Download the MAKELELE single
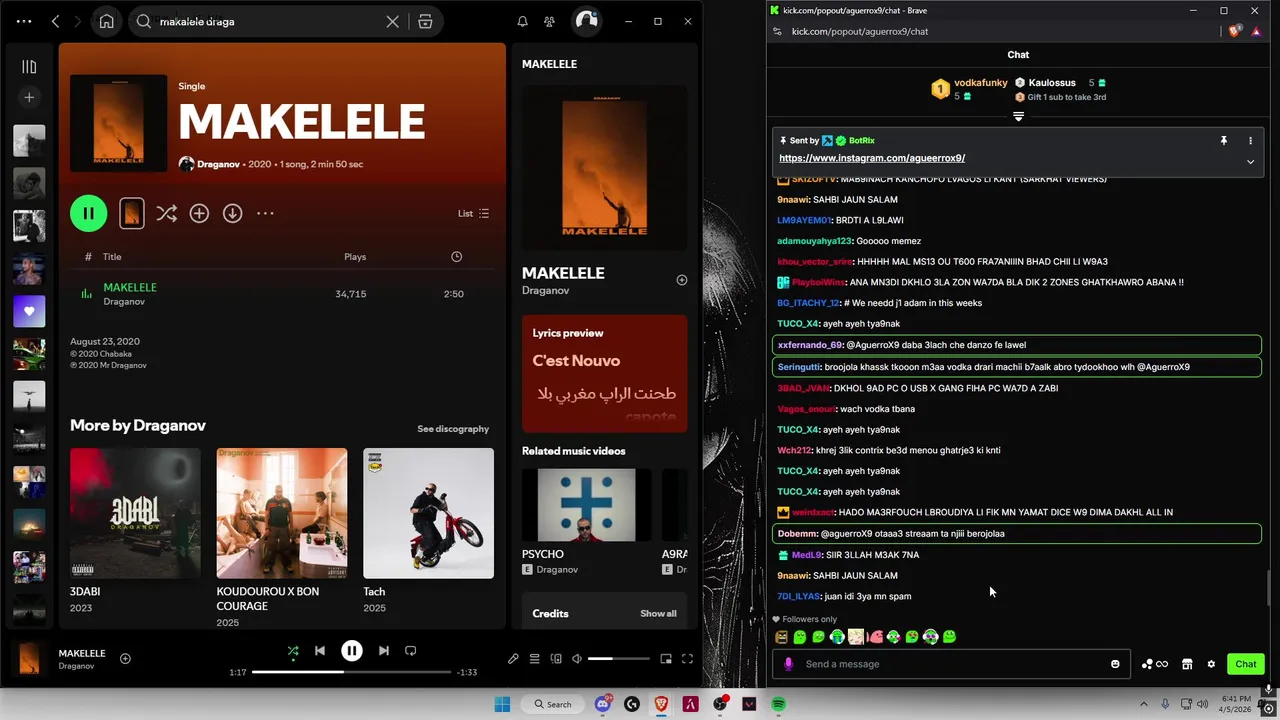The image size is (1280, 720). tap(232, 213)
